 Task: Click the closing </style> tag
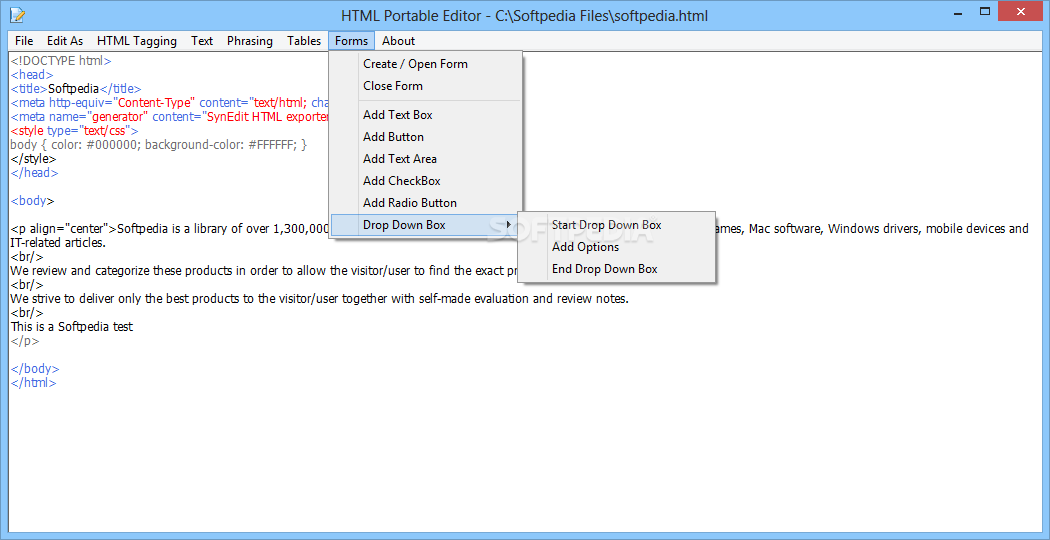[x=33, y=159]
